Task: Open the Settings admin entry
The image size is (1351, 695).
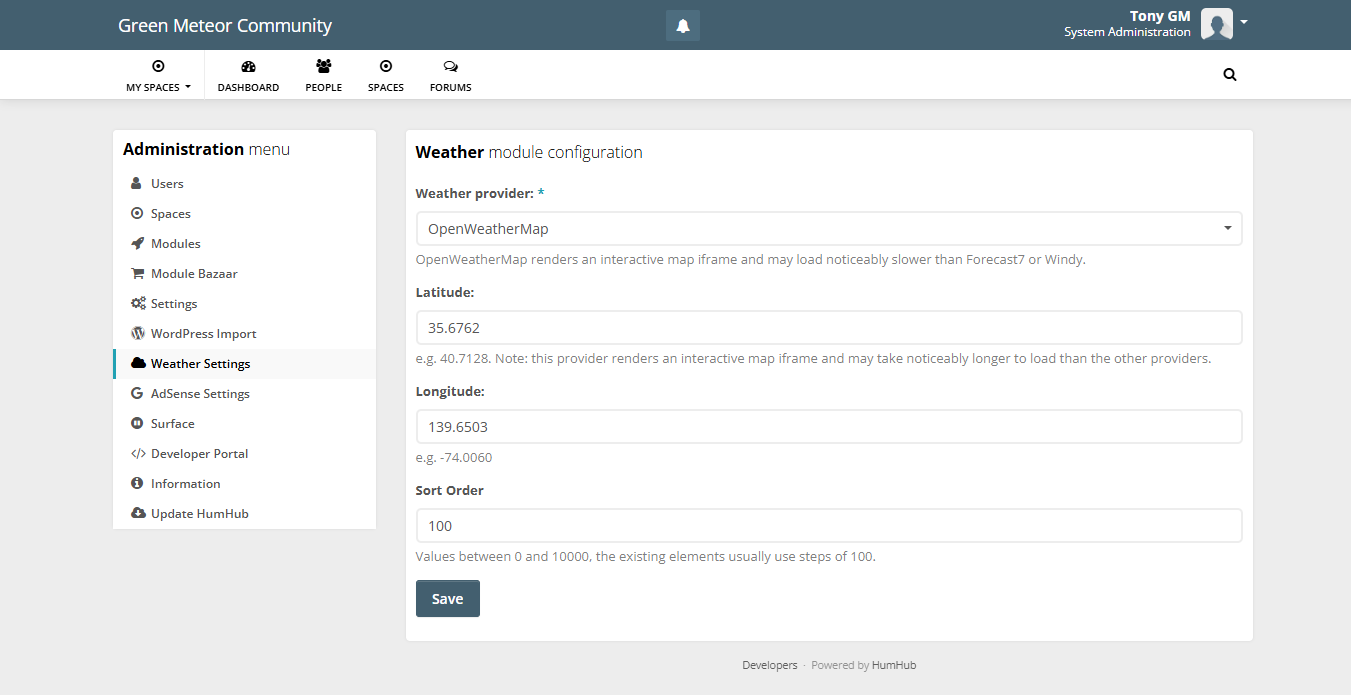Action: [x=244, y=304]
